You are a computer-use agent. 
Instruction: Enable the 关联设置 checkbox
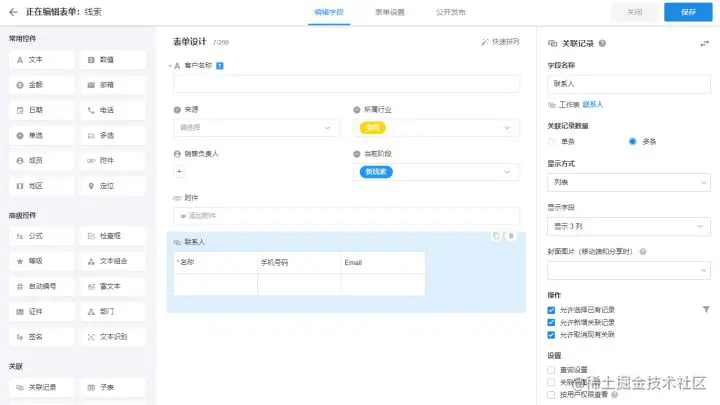click(x=551, y=382)
